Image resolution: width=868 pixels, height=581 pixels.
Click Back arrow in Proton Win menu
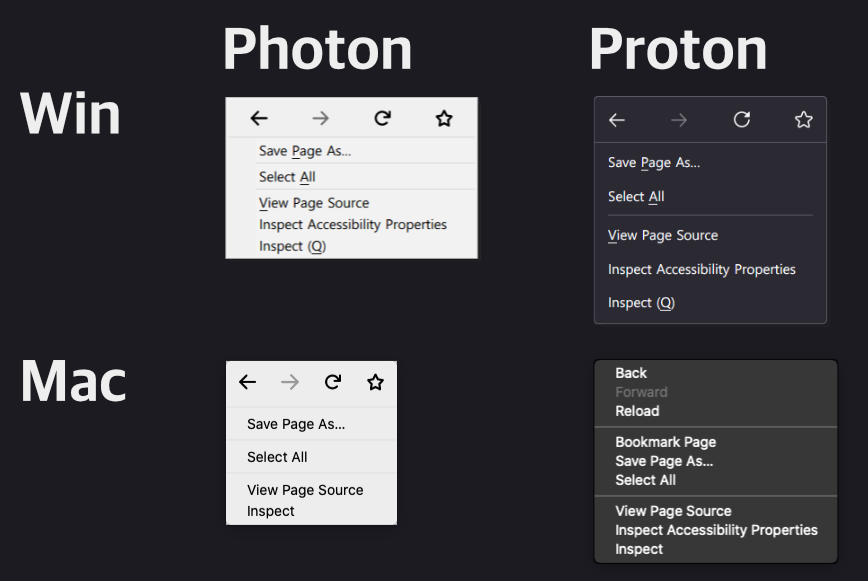tap(617, 120)
